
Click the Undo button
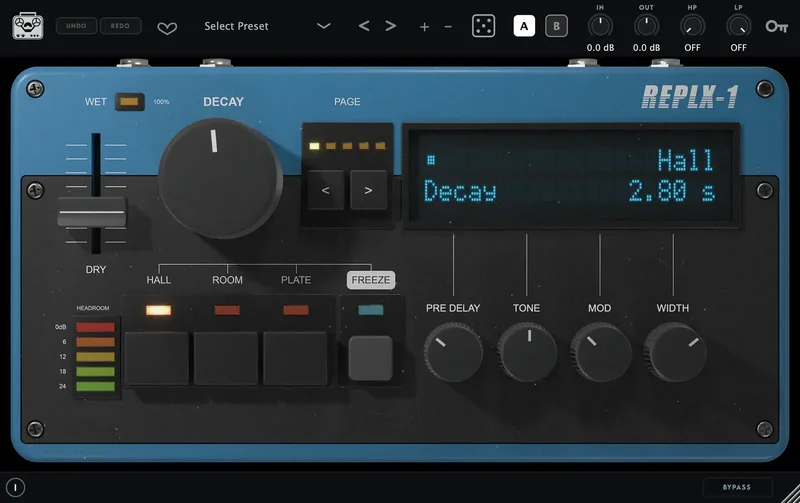tap(76, 26)
